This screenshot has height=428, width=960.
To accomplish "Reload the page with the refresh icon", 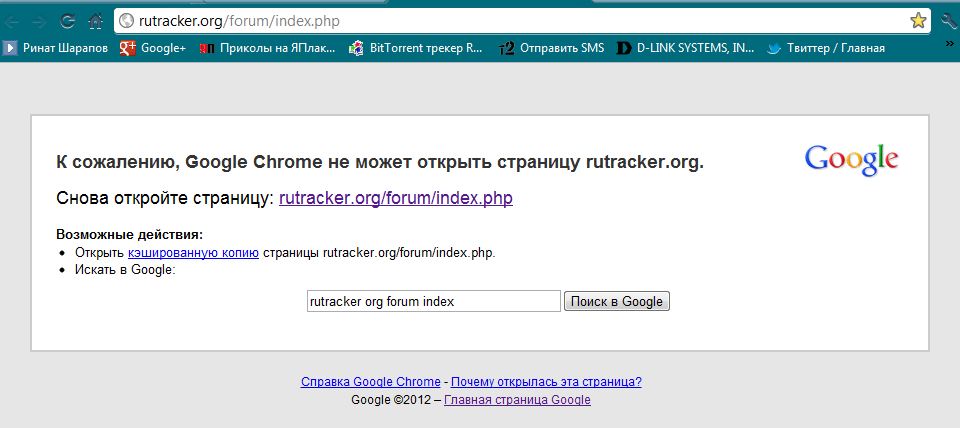I will tap(67, 21).
